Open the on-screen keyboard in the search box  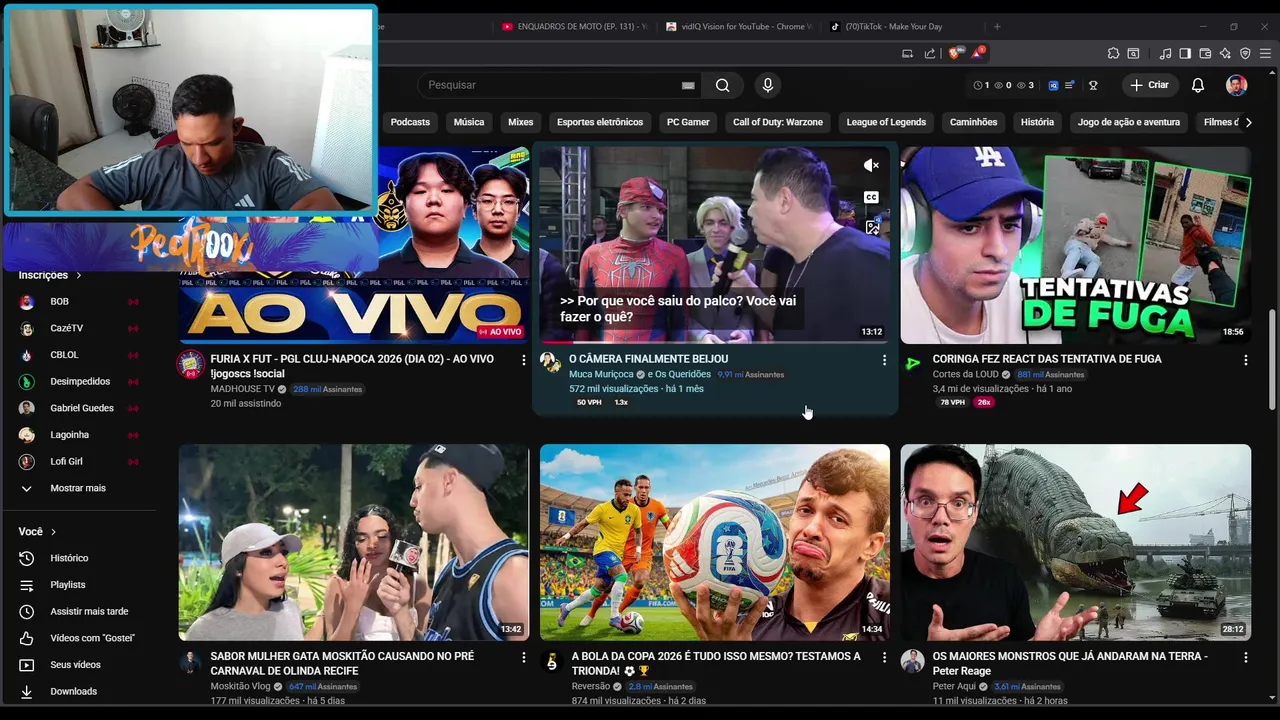(x=688, y=86)
